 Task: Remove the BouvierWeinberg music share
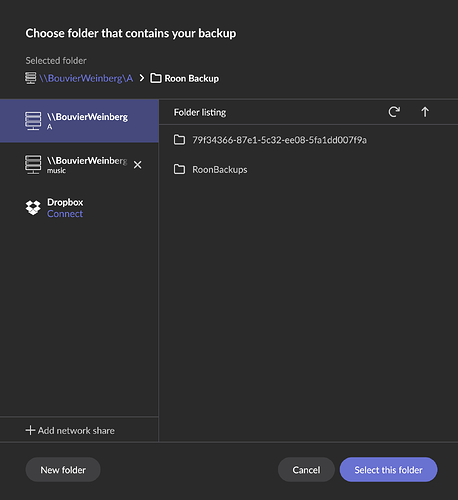pos(137,165)
